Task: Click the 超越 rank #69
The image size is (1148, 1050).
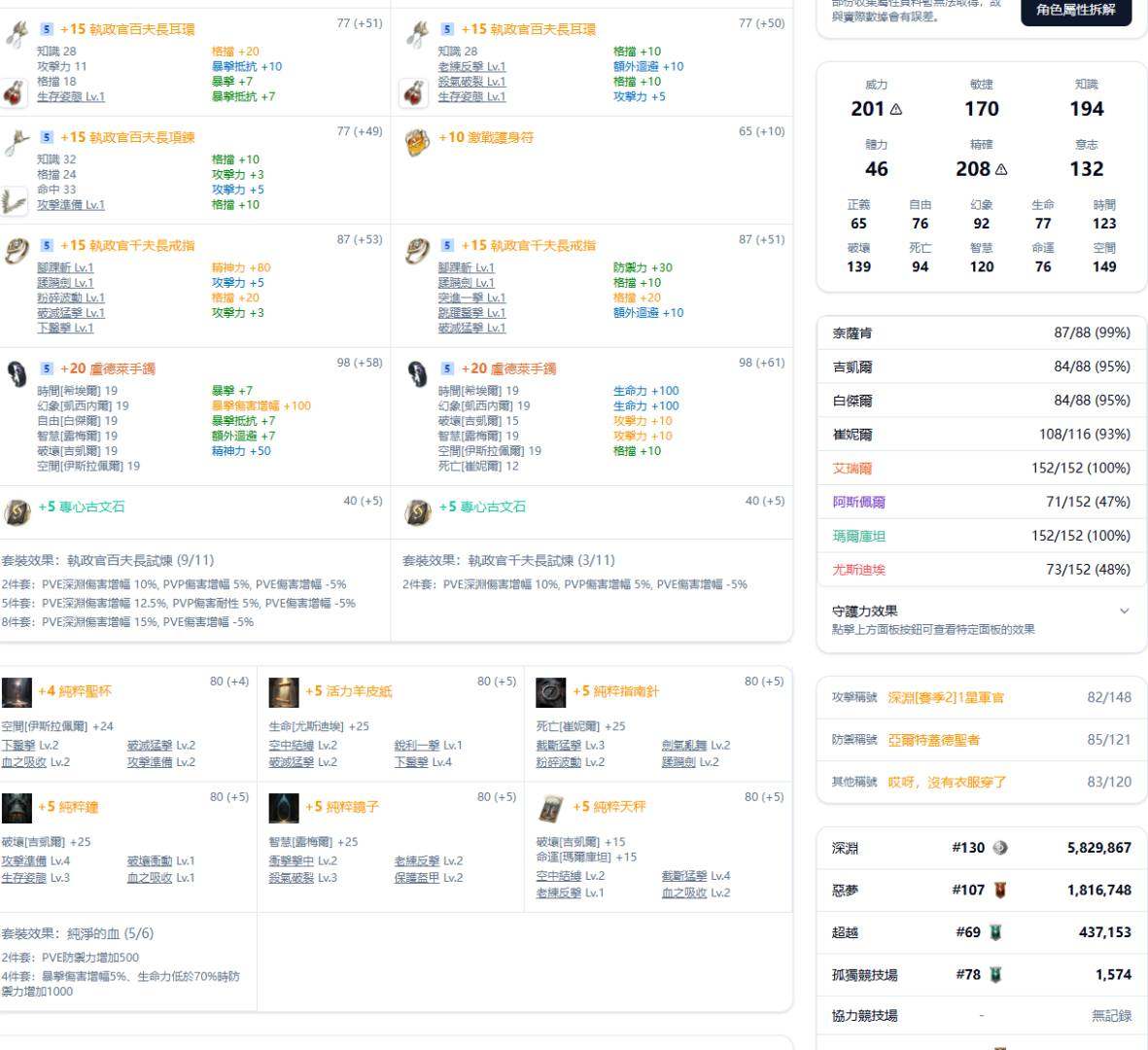Action: (968, 932)
